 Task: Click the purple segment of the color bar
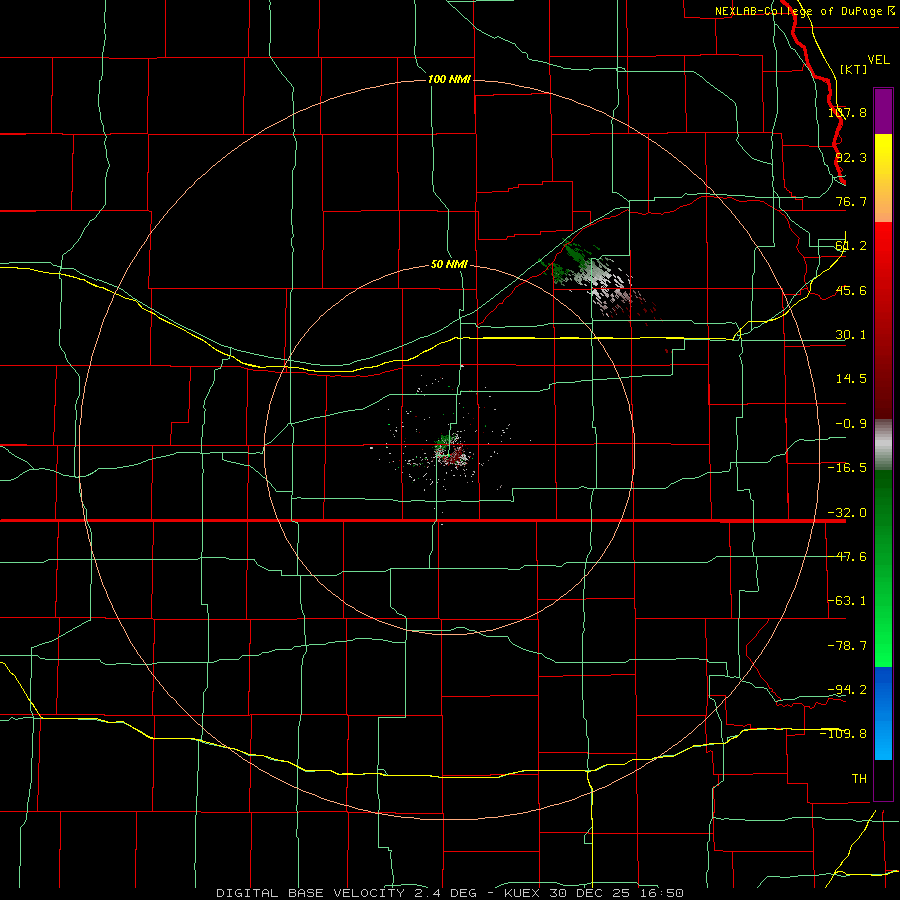coord(883,111)
